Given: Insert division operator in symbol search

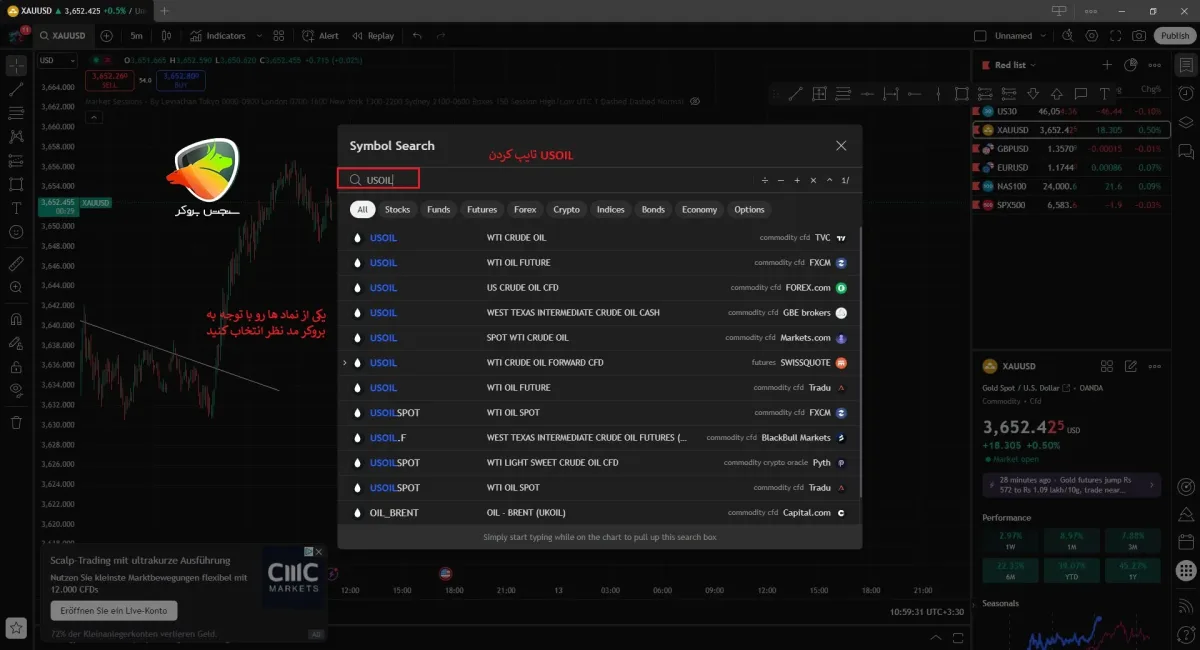Looking at the screenshot, I should 765,180.
